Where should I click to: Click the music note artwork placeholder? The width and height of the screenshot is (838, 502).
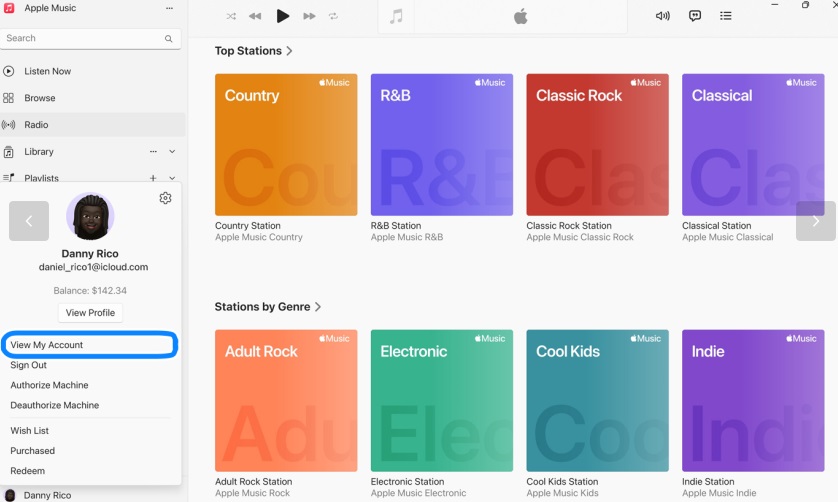(x=396, y=17)
